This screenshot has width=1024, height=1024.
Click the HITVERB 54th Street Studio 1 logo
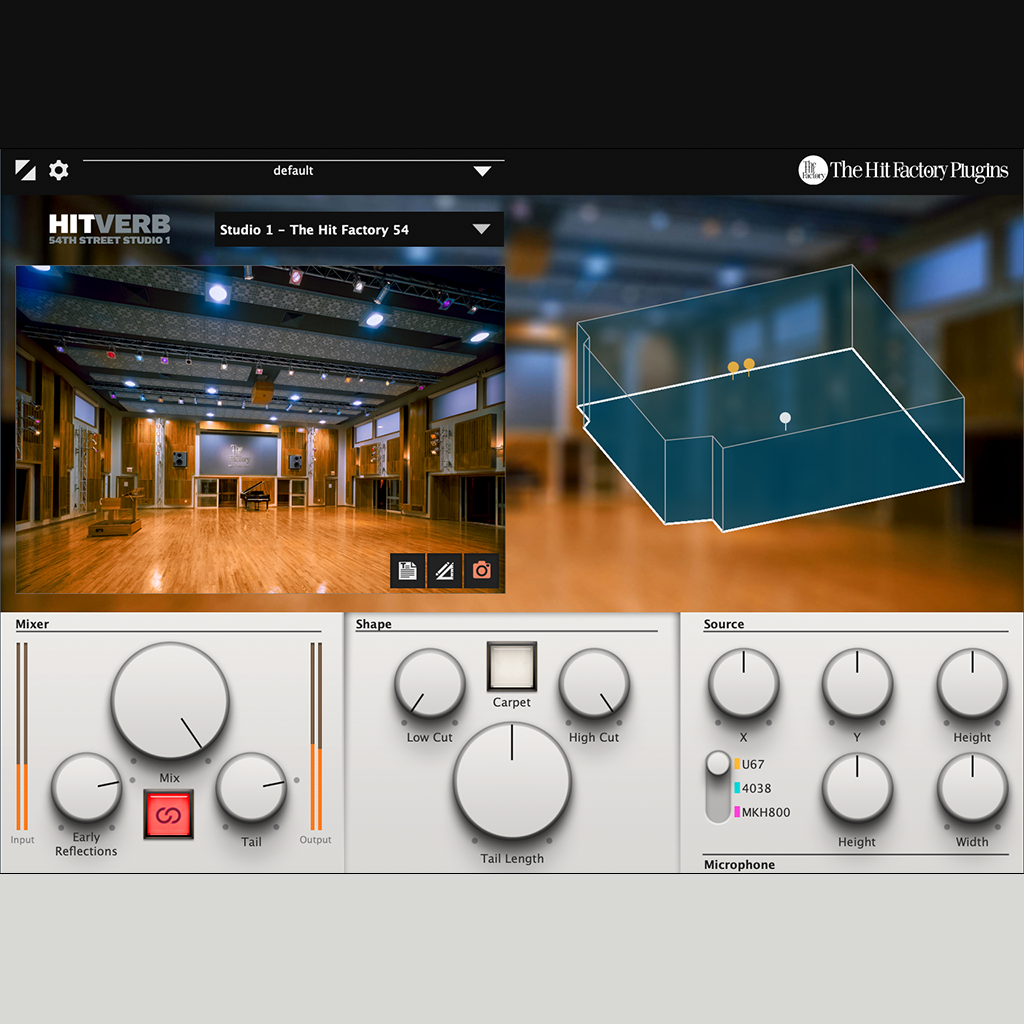(110, 229)
